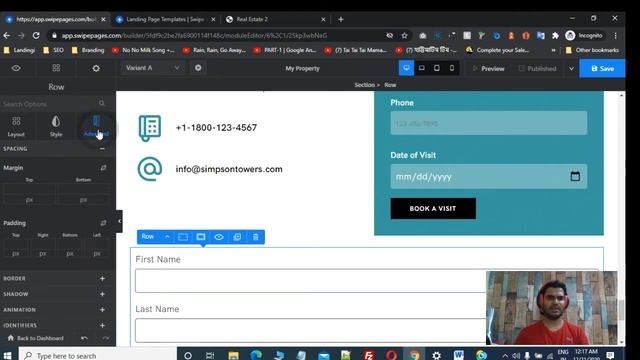Open the Variant A dropdown
The height and width of the screenshot is (360, 640).
[x=152, y=68]
